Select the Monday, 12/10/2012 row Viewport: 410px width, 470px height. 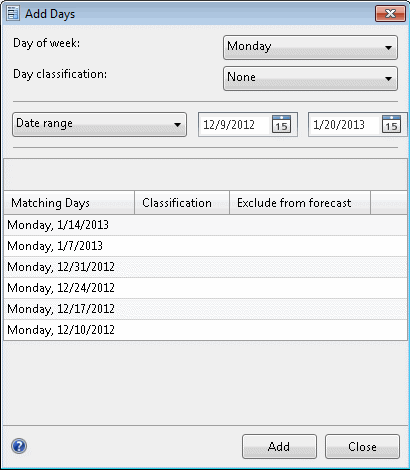205,330
